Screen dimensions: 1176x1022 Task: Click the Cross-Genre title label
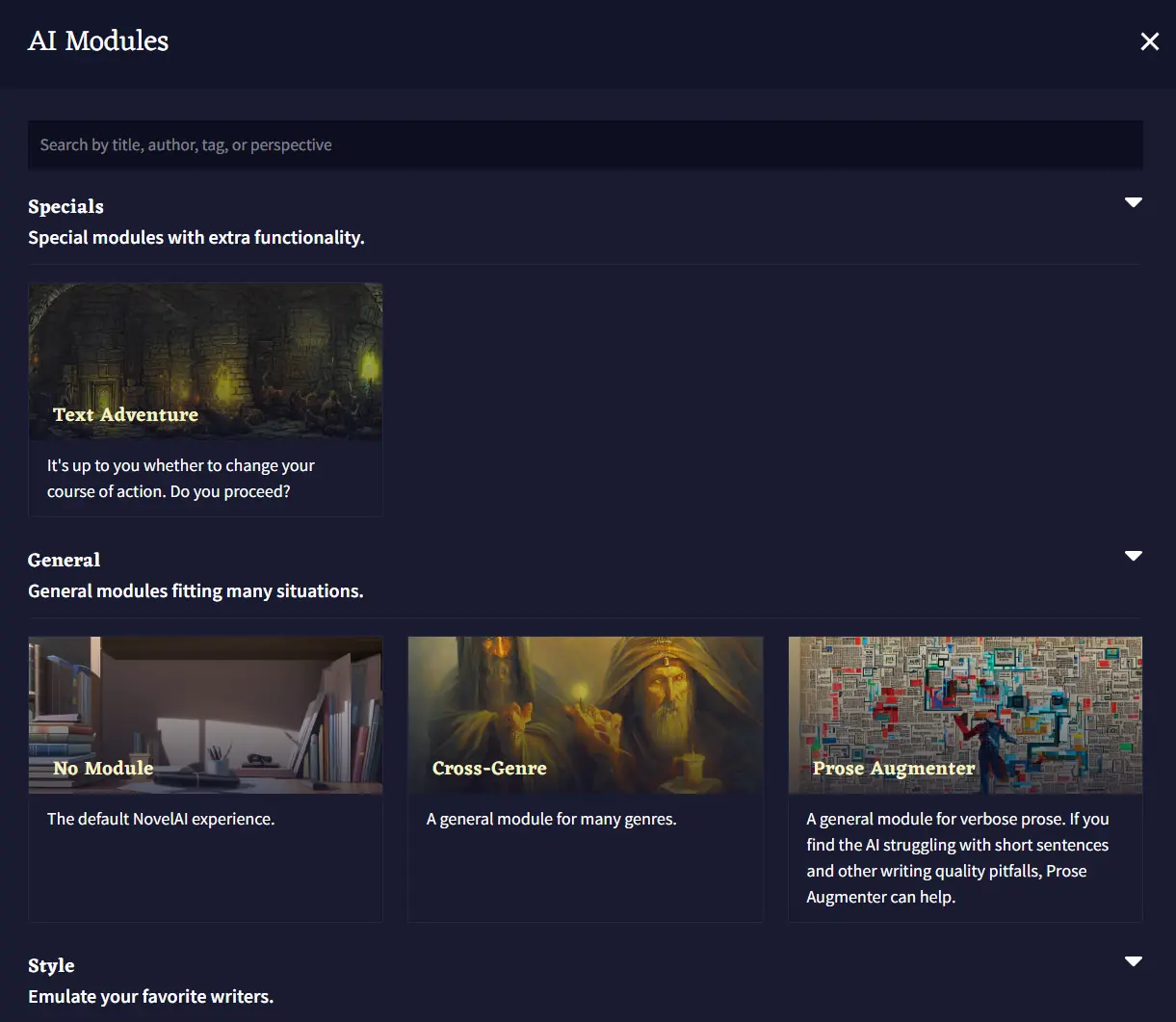click(489, 769)
